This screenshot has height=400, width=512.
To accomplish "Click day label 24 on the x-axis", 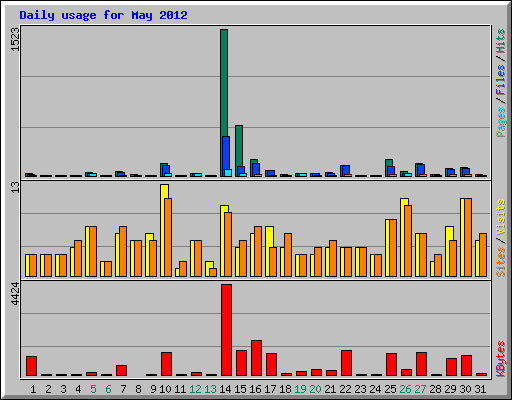I will [x=375, y=389].
